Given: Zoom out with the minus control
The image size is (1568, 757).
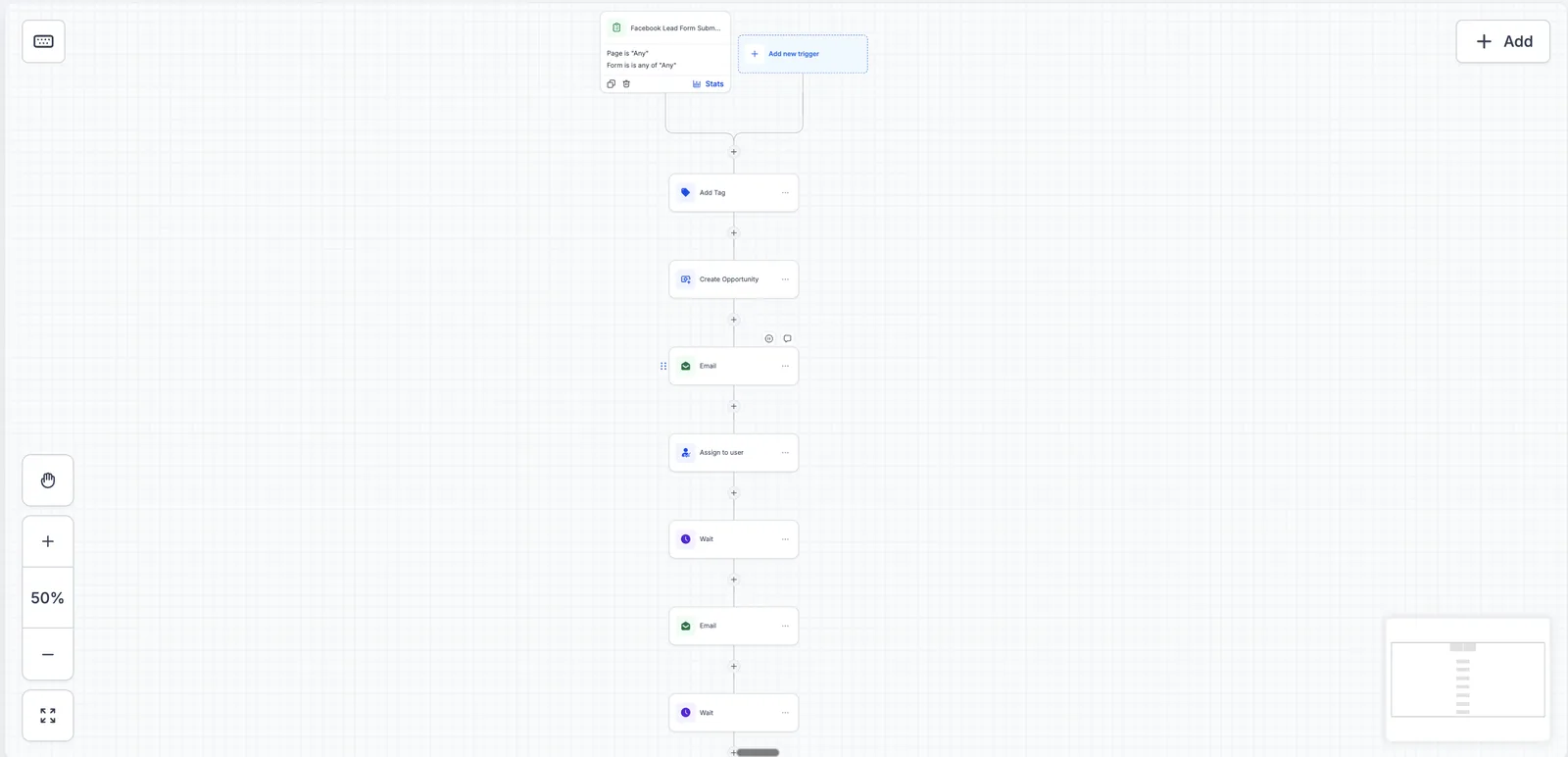Looking at the screenshot, I should coord(48,654).
